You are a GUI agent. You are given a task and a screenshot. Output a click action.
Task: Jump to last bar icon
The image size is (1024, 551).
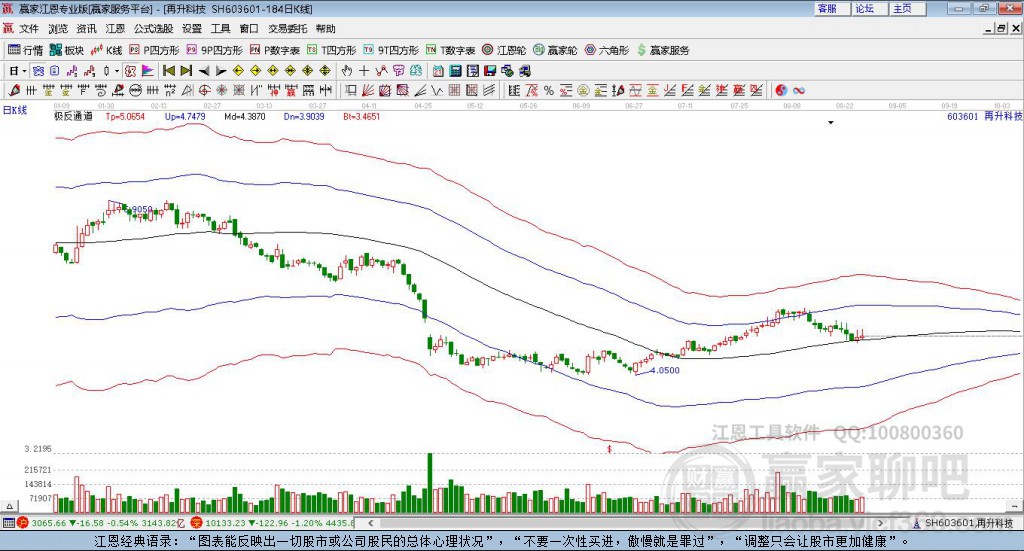pos(186,71)
